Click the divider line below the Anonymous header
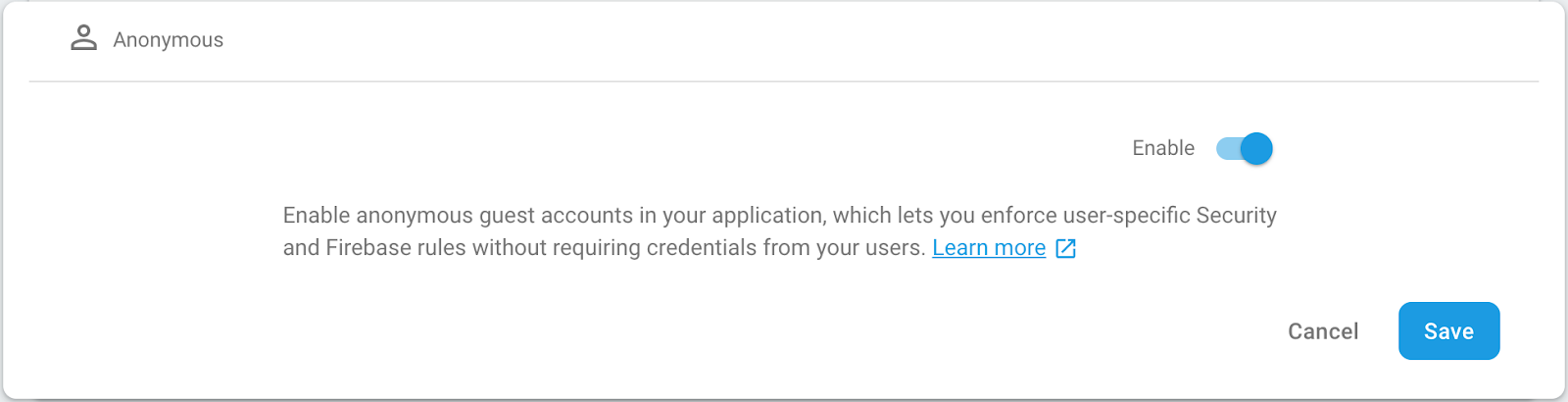The width and height of the screenshot is (1568, 402). 784,81
